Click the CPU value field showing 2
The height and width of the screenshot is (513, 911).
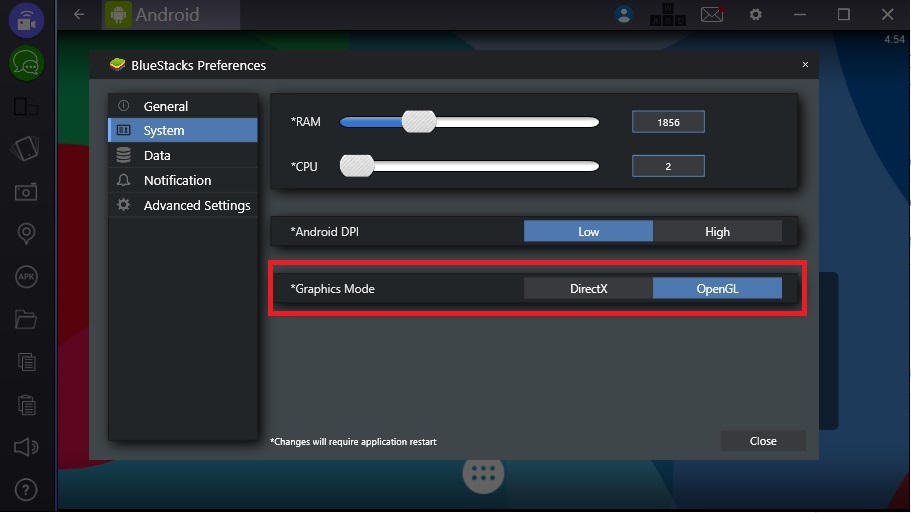(668, 166)
